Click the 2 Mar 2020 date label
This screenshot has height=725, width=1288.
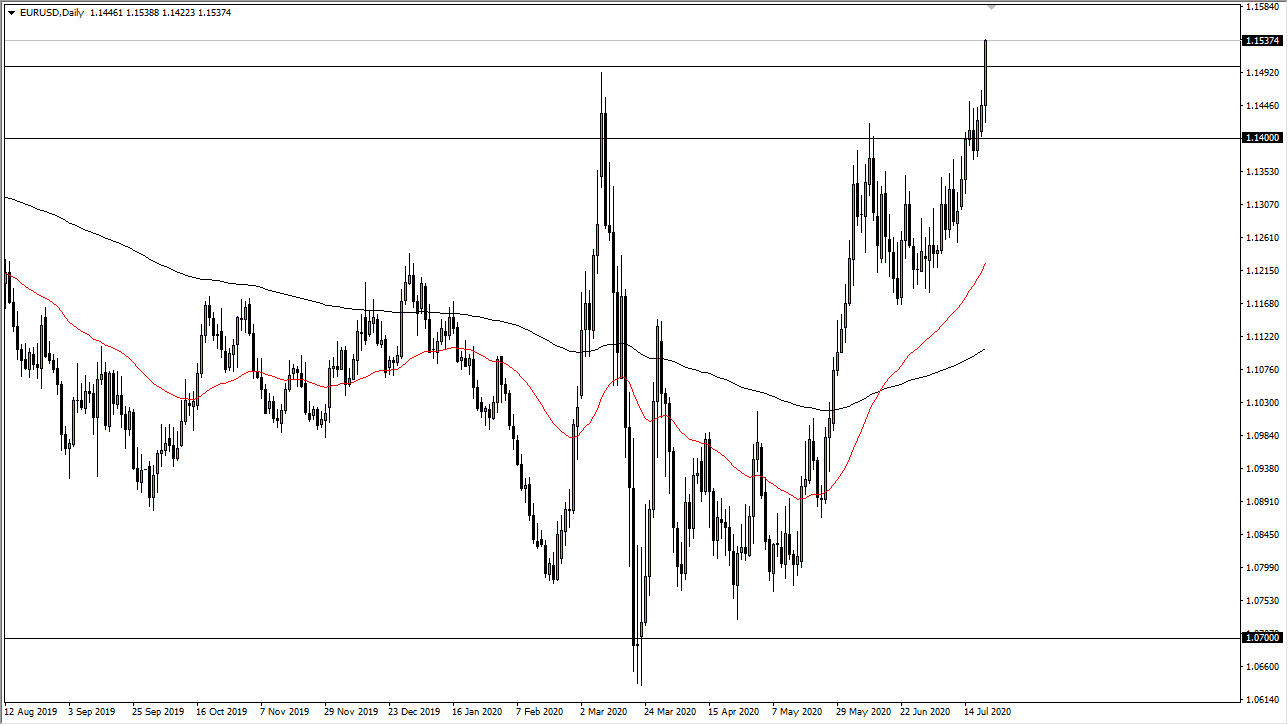pos(603,712)
